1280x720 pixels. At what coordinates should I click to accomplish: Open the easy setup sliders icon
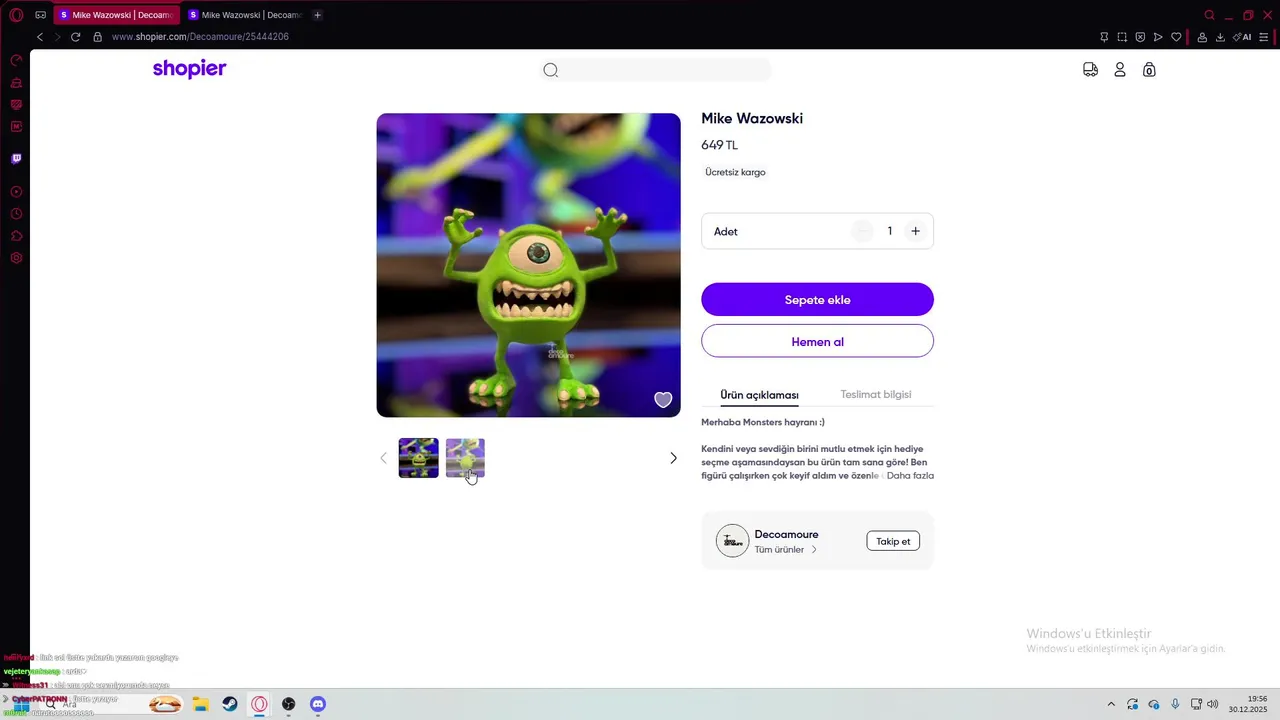(x=1266, y=37)
